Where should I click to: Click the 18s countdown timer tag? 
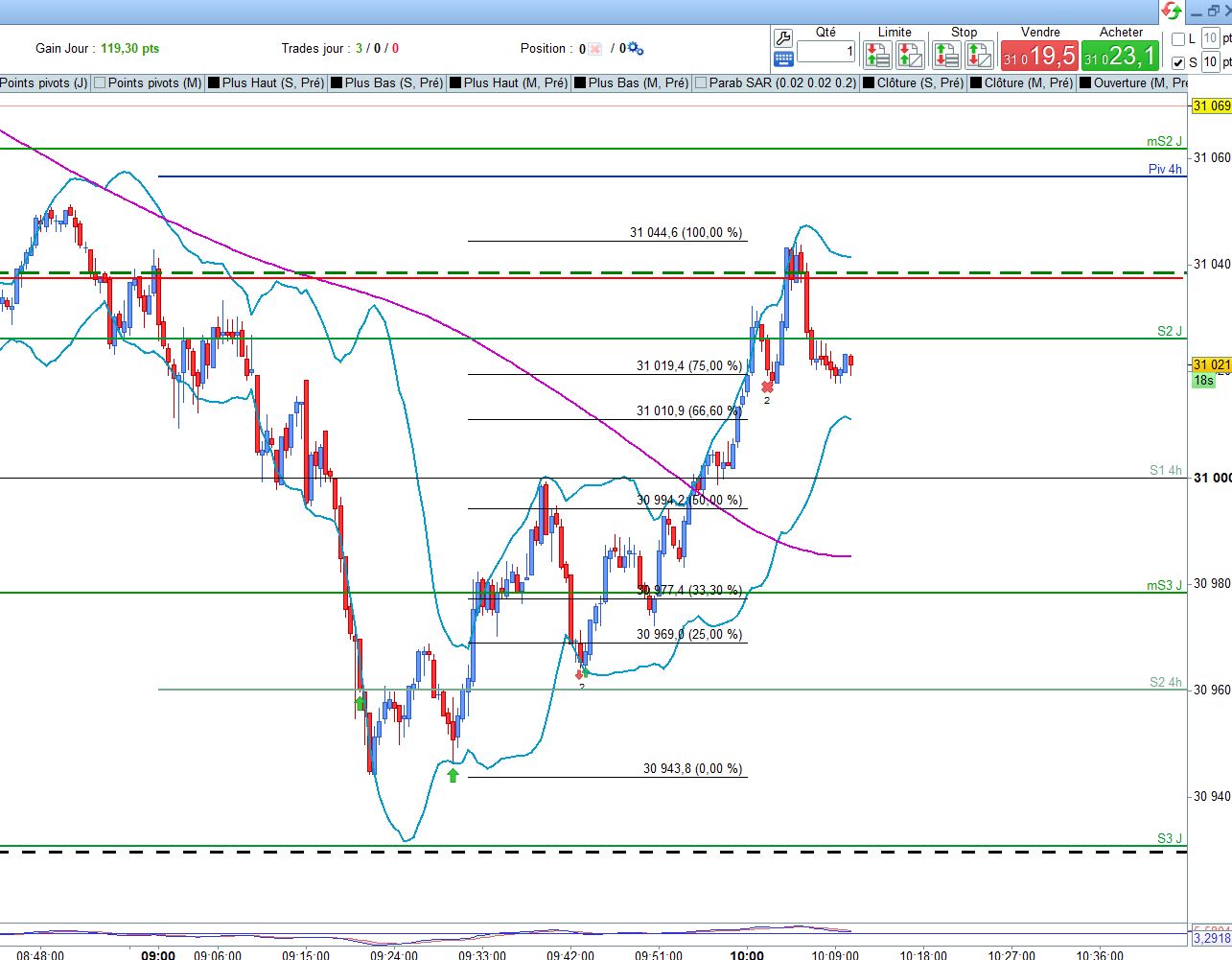1203,380
